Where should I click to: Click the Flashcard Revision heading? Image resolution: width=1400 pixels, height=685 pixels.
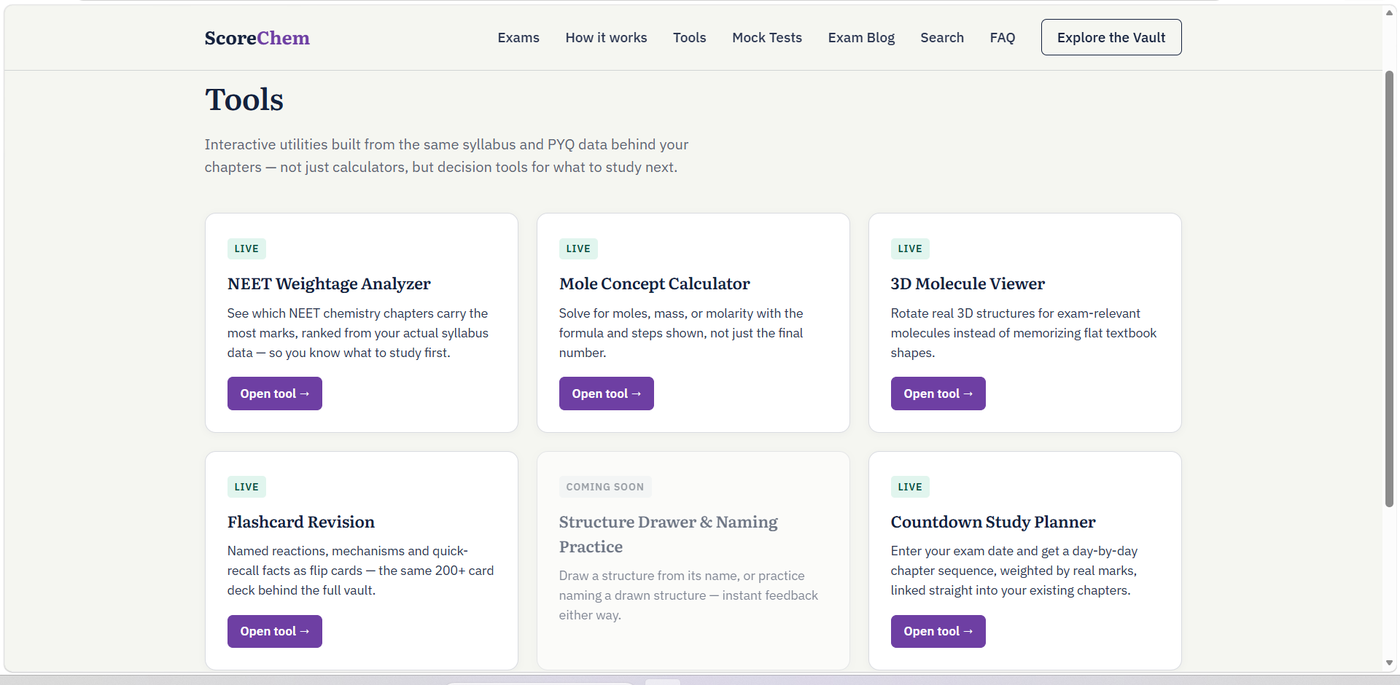[301, 522]
